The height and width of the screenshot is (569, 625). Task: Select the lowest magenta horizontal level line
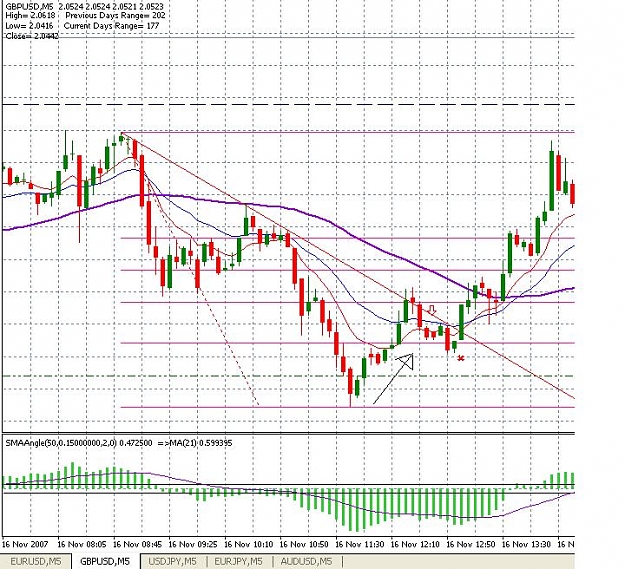348,407
